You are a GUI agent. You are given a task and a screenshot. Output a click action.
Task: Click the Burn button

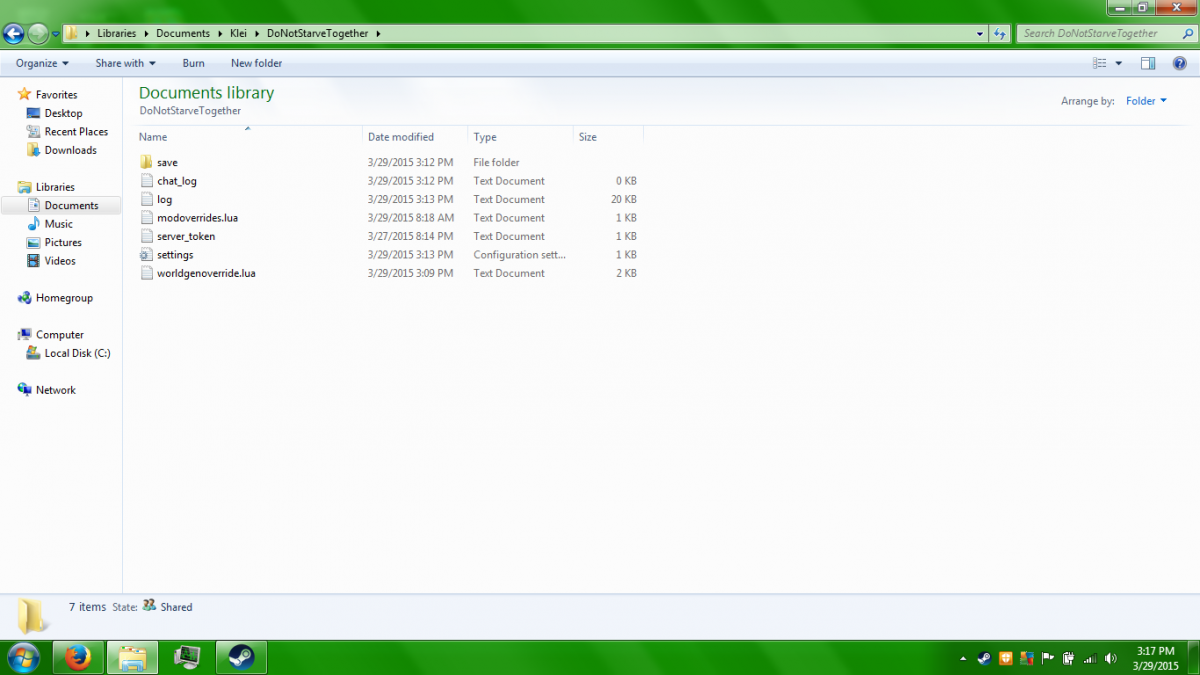point(193,63)
